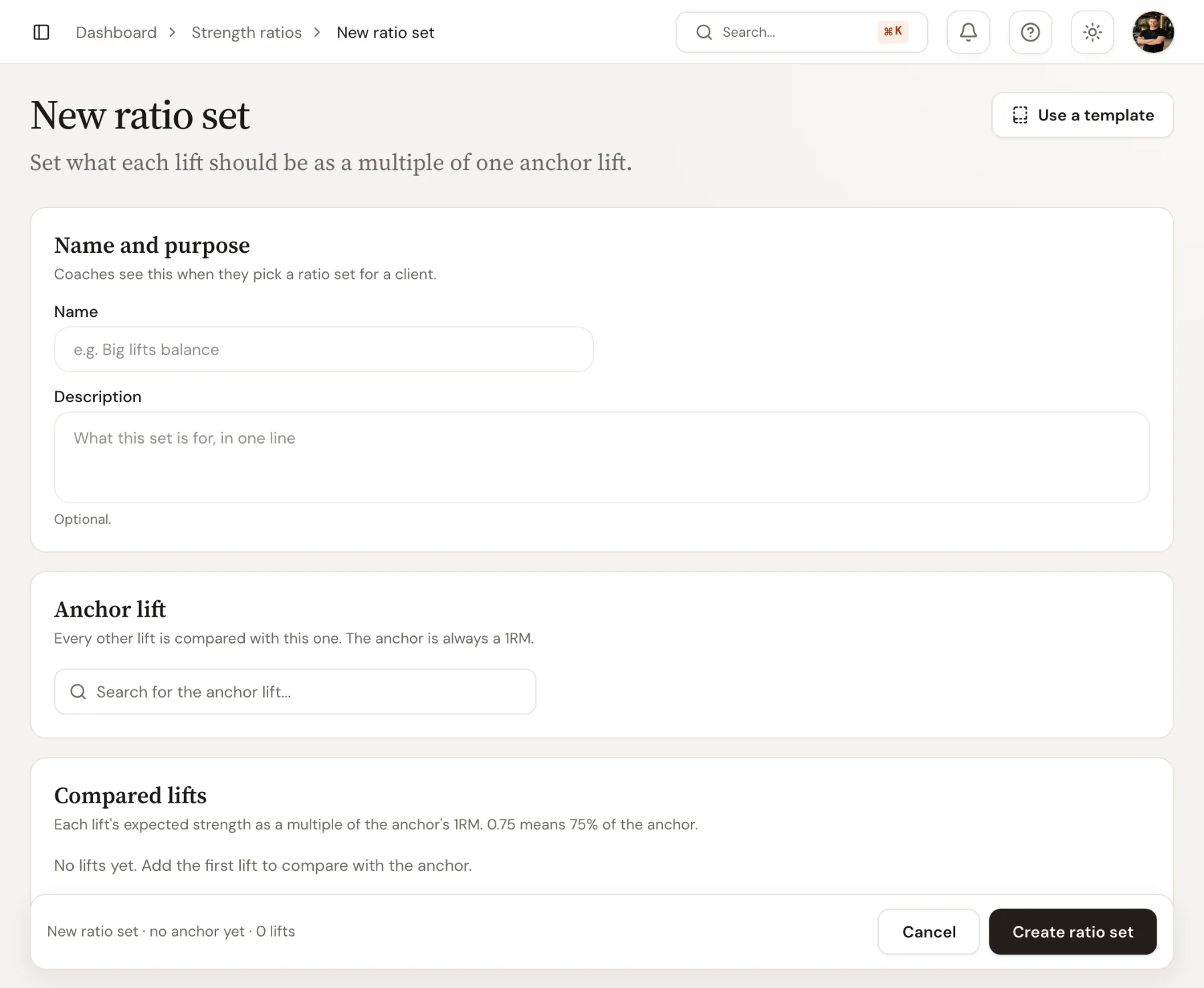Open the notifications bell
The image size is (1204, 988).
[x=968, y=32]
